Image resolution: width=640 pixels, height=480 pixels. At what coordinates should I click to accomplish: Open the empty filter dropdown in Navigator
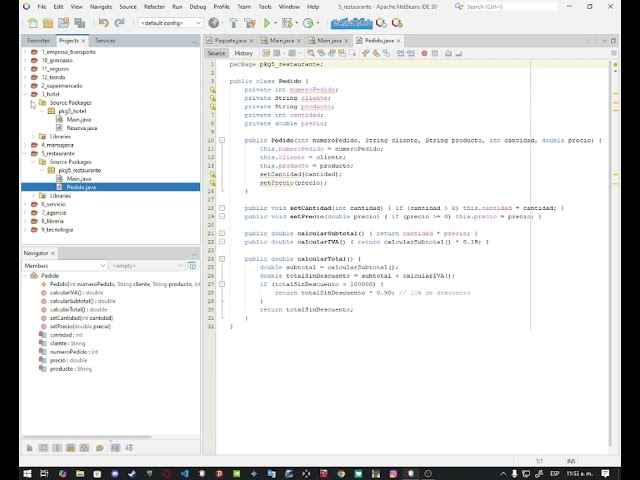click(x=147, y=266)
